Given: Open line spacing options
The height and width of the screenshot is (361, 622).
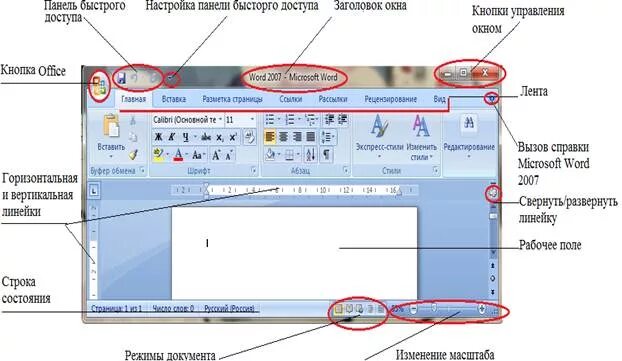Looking at the screenshot, I should pos(328,137).
